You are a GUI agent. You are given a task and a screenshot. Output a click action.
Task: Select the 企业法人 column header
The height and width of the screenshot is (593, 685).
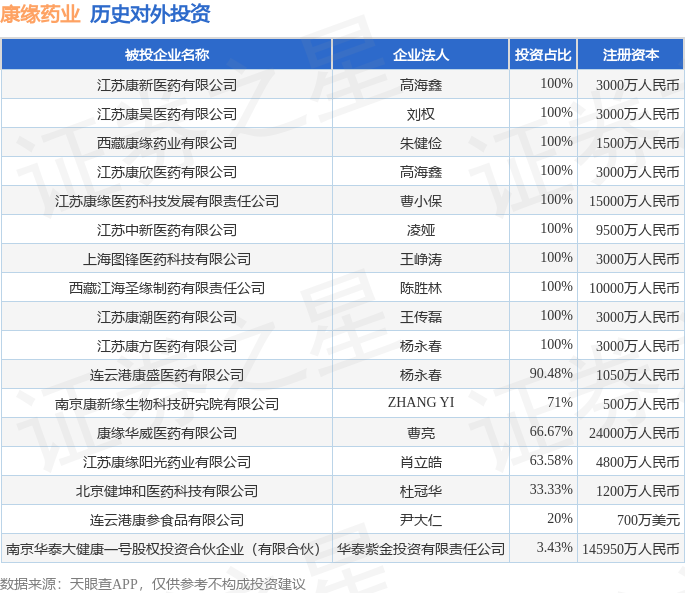coord(421,55)
